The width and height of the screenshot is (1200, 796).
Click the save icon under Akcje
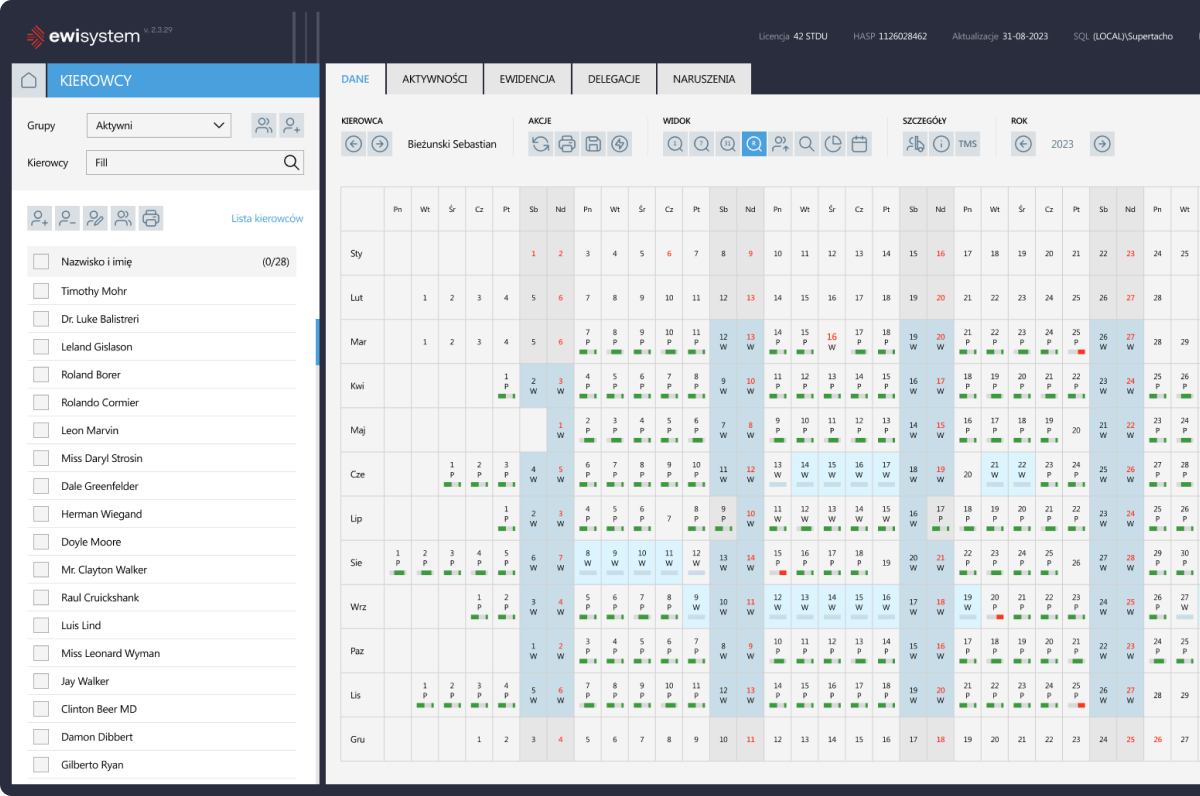(x=593, y=144)
